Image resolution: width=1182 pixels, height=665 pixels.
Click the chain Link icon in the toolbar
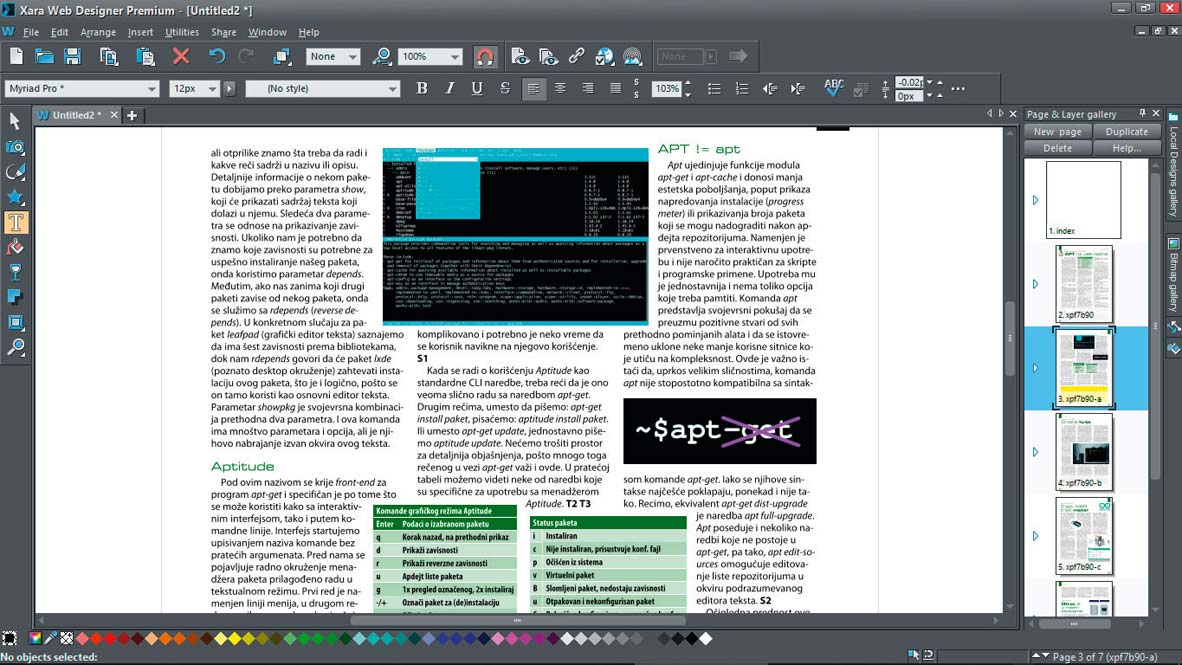(x=577, y=57)
